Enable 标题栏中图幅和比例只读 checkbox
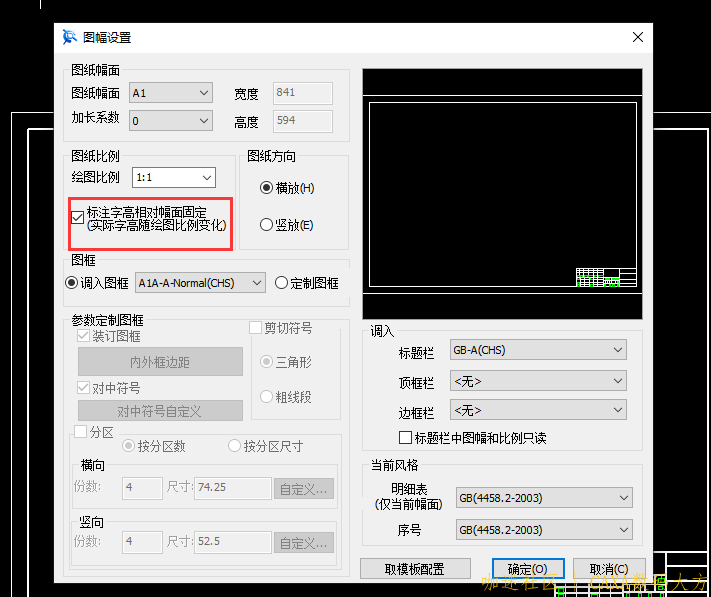Screen dimensions: 711x597 tap(406, 438)
